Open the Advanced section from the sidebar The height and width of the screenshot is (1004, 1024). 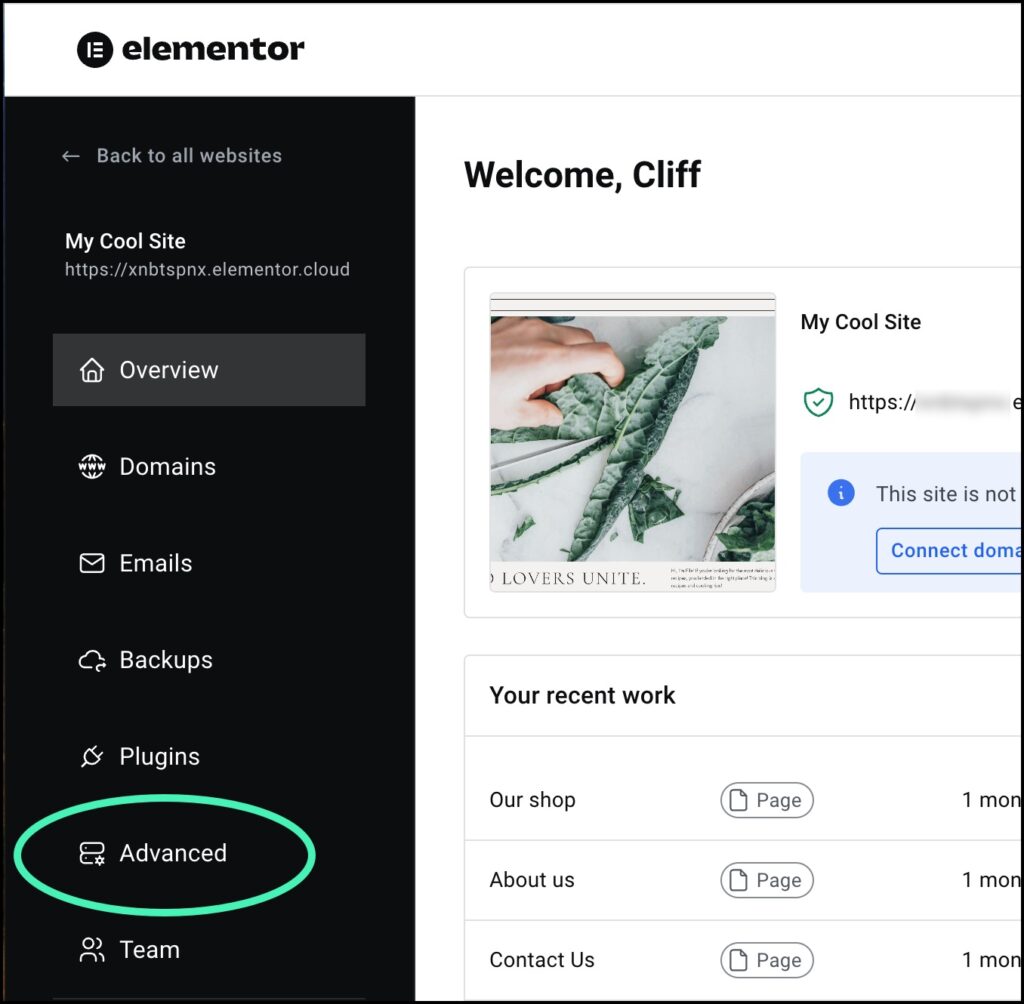(172, 853)
